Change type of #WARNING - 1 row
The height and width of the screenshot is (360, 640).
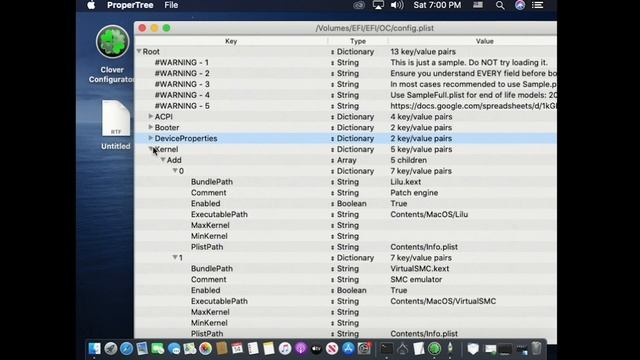tap(332, 63)
